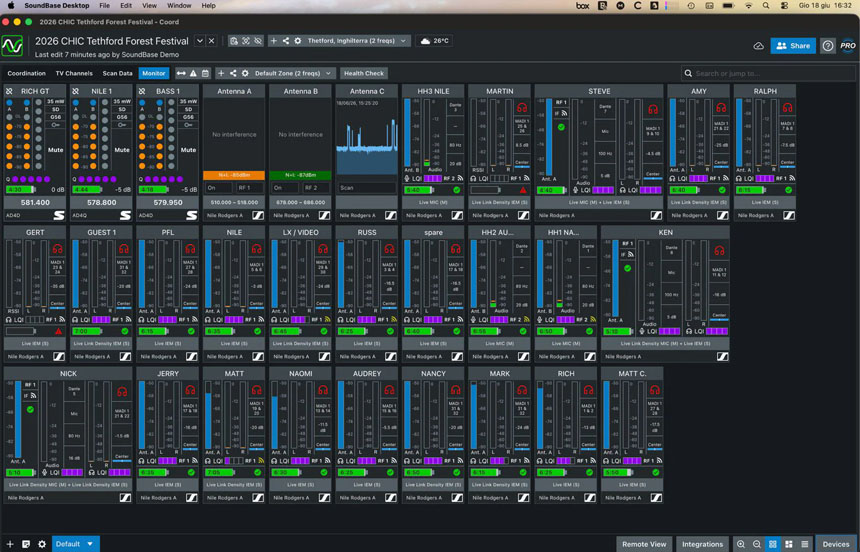Open the RF 1 selector on Antenna A
The image size is (860, 552).
pos(250,188)
